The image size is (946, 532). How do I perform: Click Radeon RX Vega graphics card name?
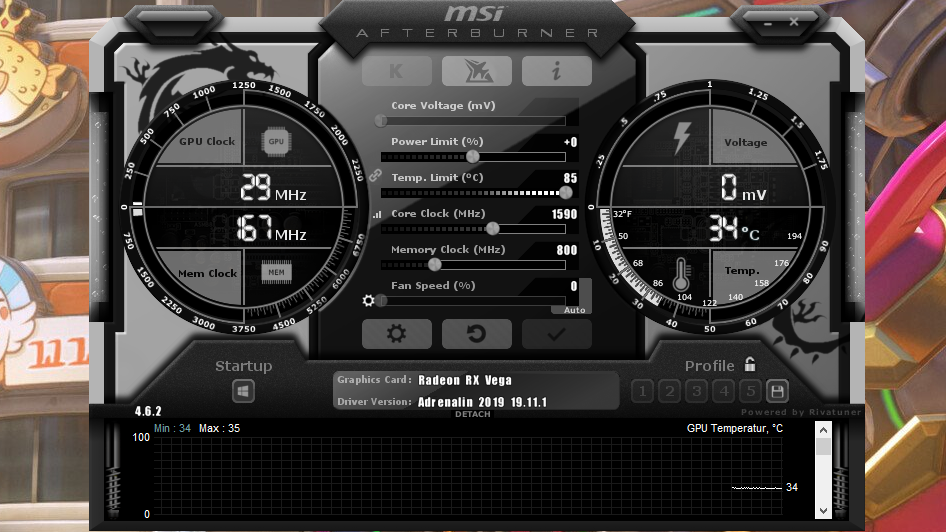(465, 380)
